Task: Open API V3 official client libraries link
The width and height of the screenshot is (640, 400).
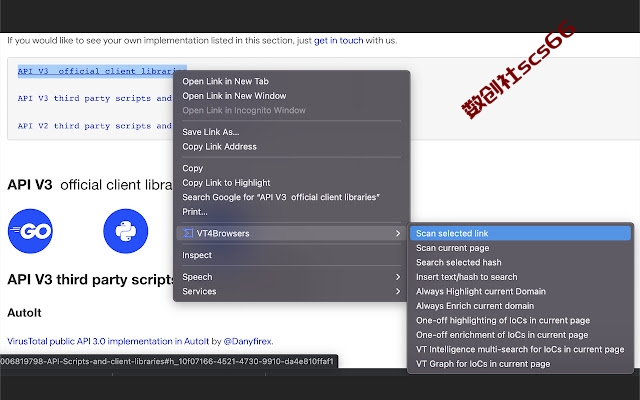Action: click(96, 71)
